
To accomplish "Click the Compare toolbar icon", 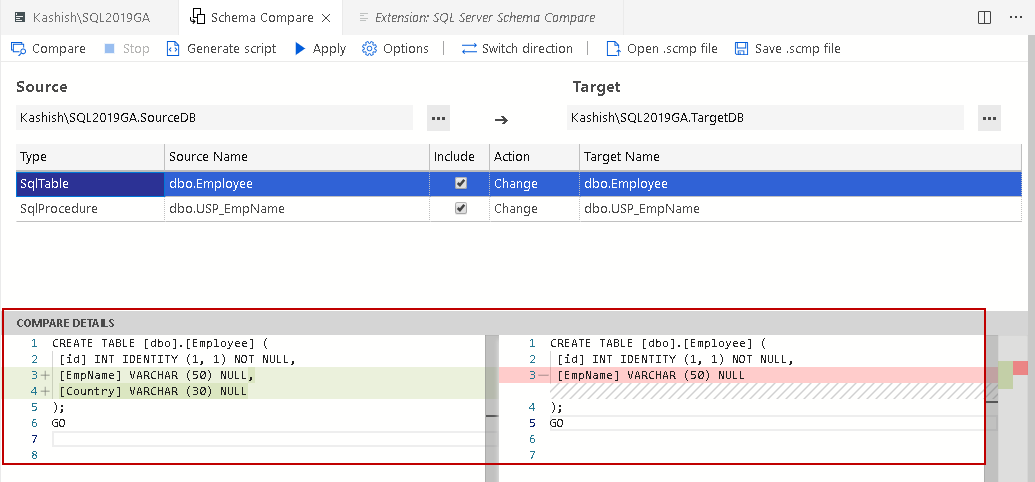I will tap(19, 48).
